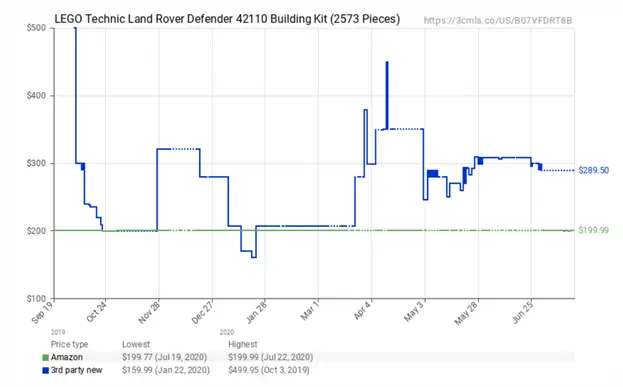Click the green Amazon legend swatch
The width and height of the screenshot is (623, 387).
tap(46, 358)
